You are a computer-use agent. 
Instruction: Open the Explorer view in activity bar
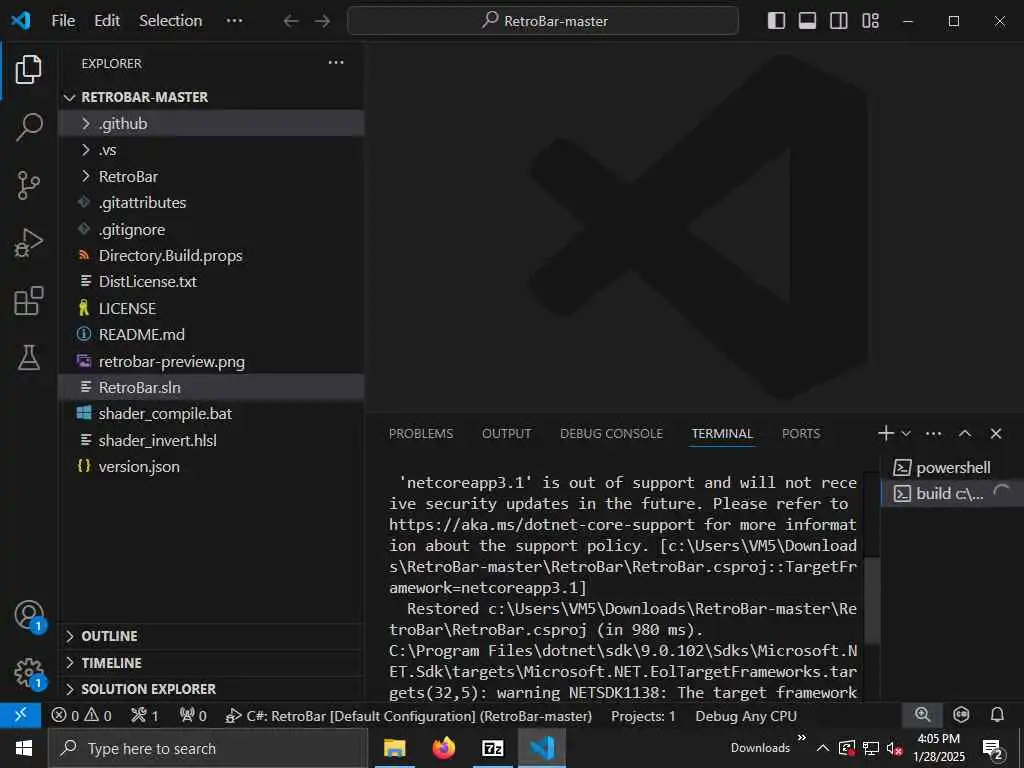tap(28, 69)
